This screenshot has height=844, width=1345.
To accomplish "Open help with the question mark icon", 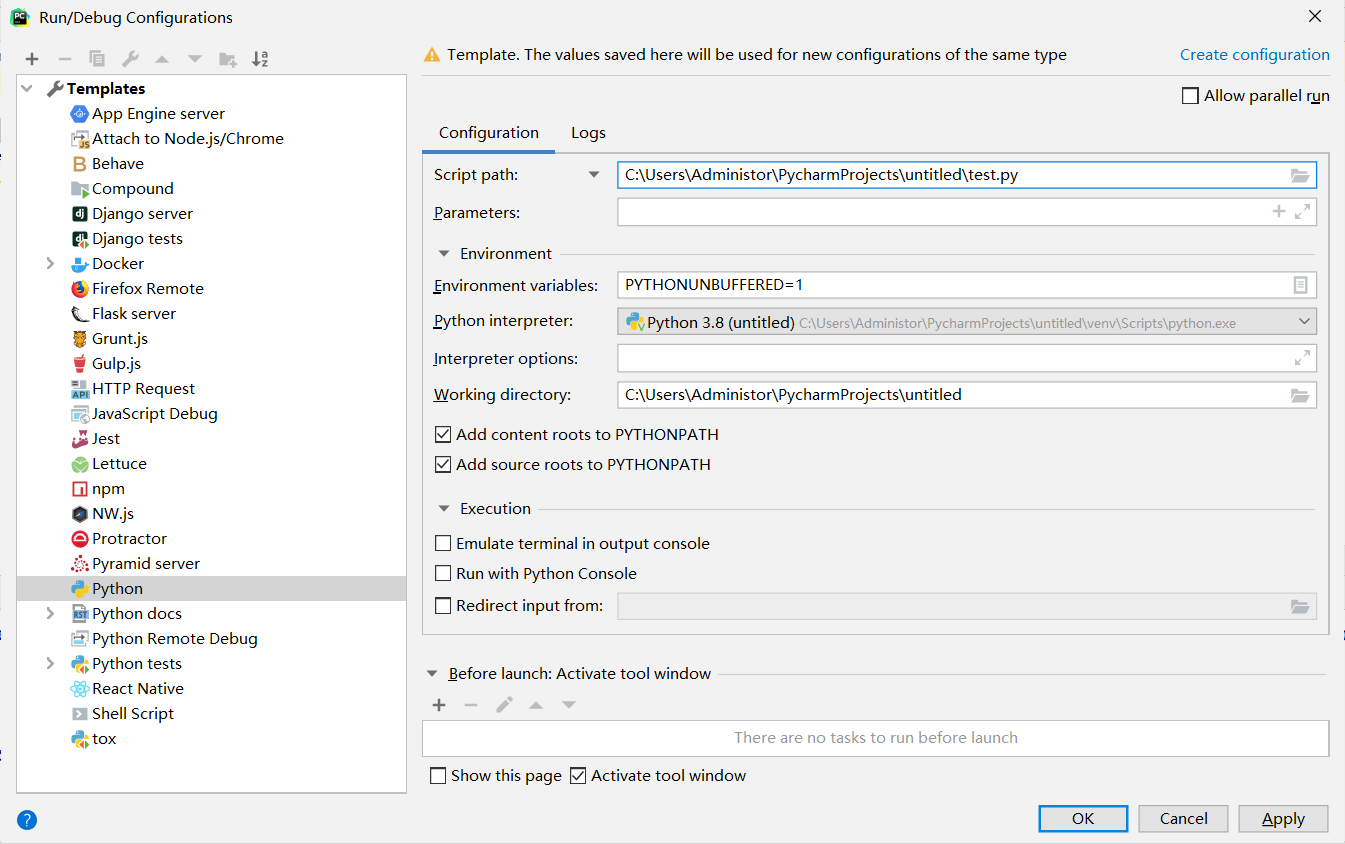I will (27, 820).
